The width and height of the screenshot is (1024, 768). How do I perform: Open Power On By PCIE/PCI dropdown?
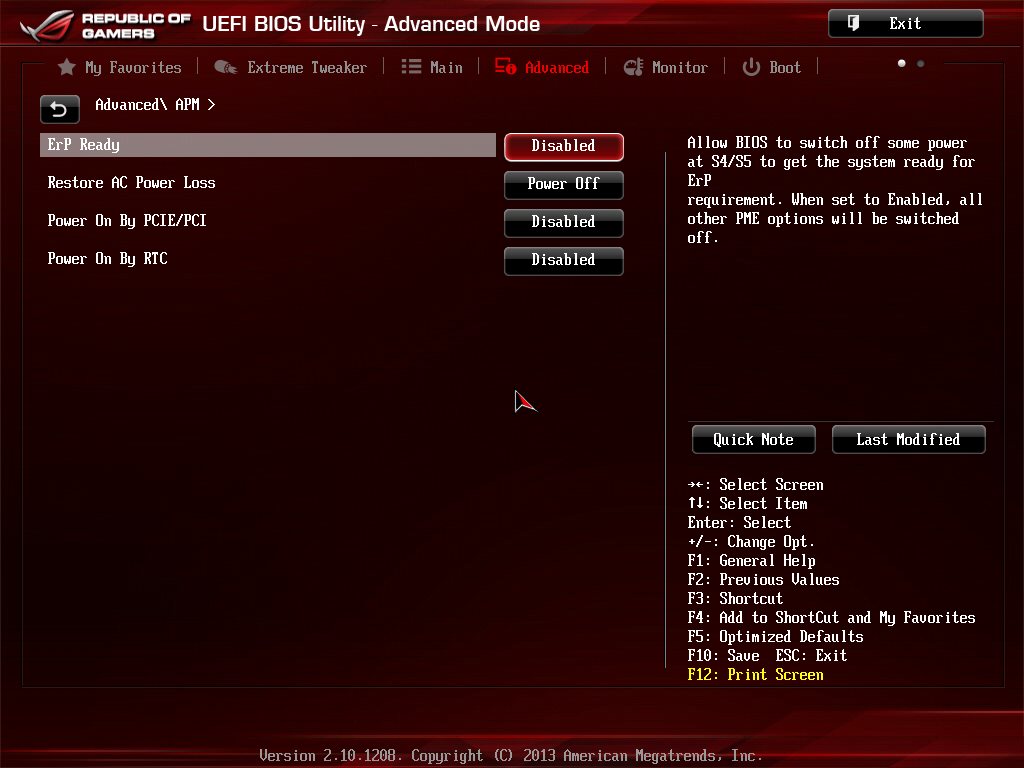[564, 222]
